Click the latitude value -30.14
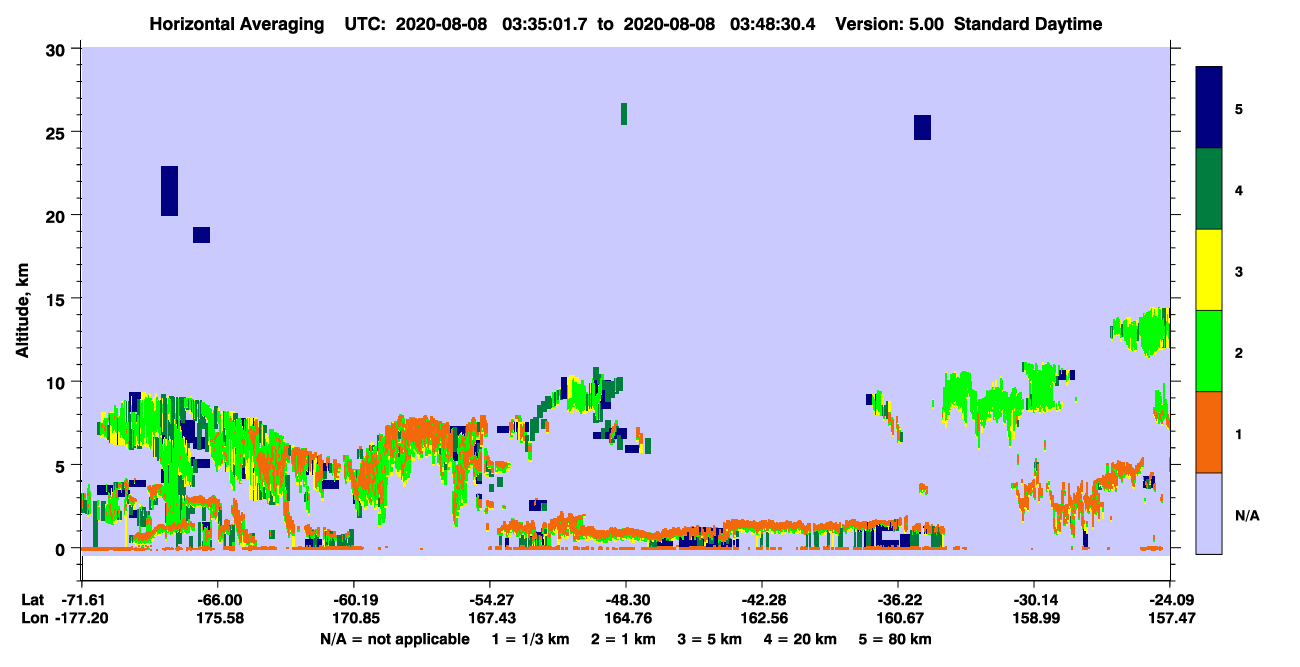This screenshot has width=1300, height=667. [x=1034, y=599]
